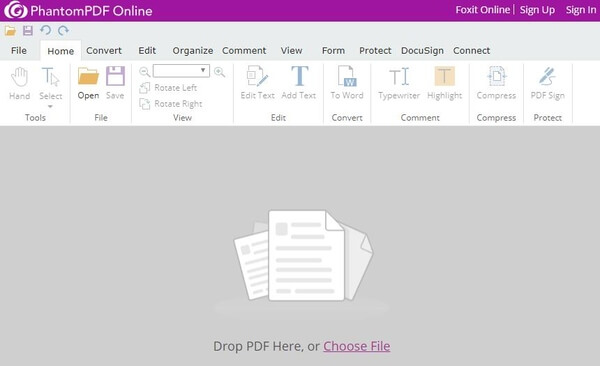Switch to the Connect tab
The image size is (600, 366).
(471, 51)
